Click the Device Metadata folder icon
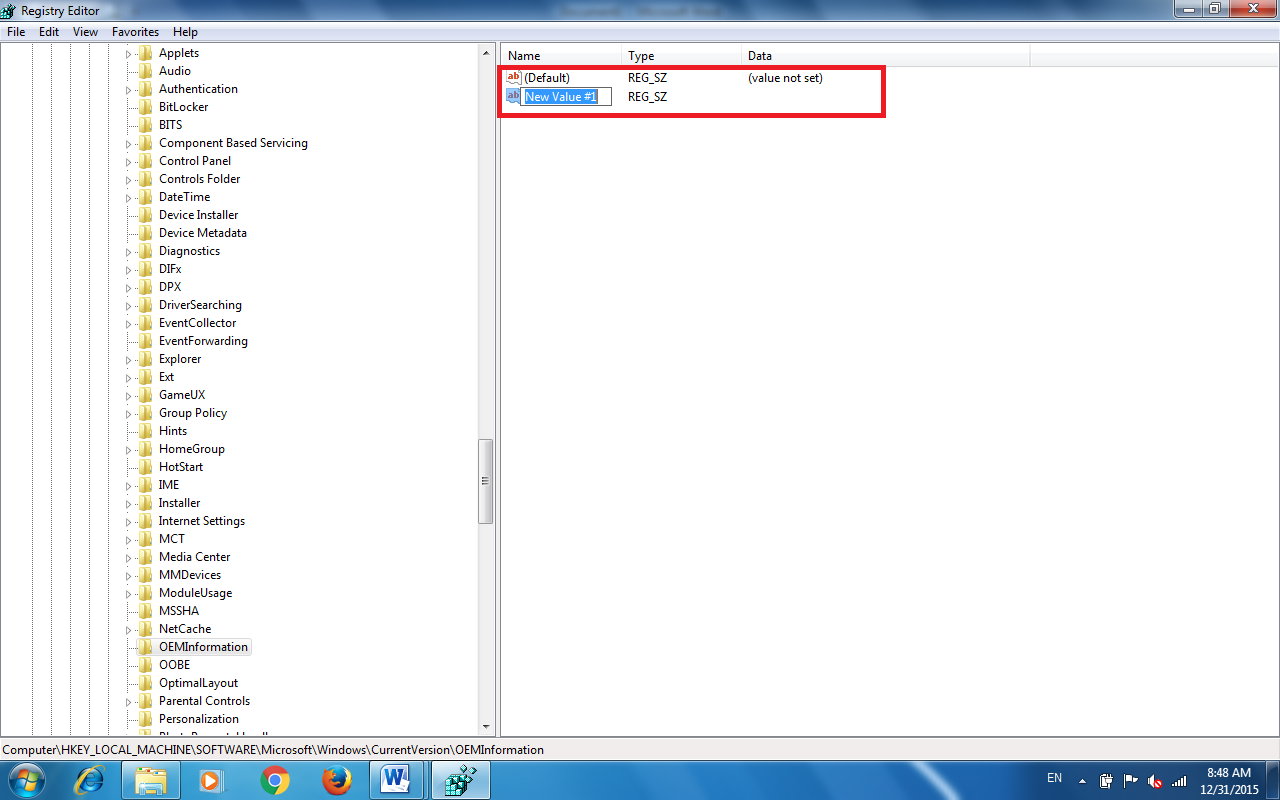Viewport: 1280px width, 800px height. coord(146,233)
